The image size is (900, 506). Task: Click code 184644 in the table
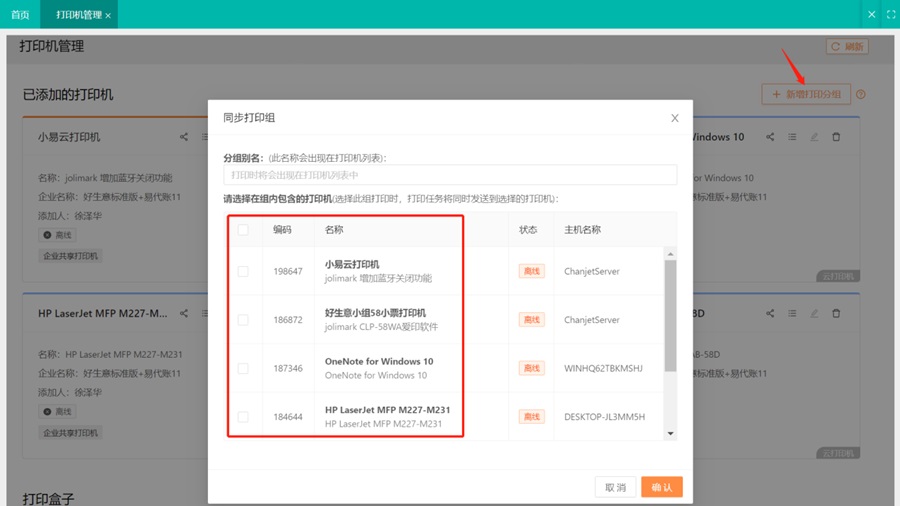pyautogui.click(x=288, y=417)
